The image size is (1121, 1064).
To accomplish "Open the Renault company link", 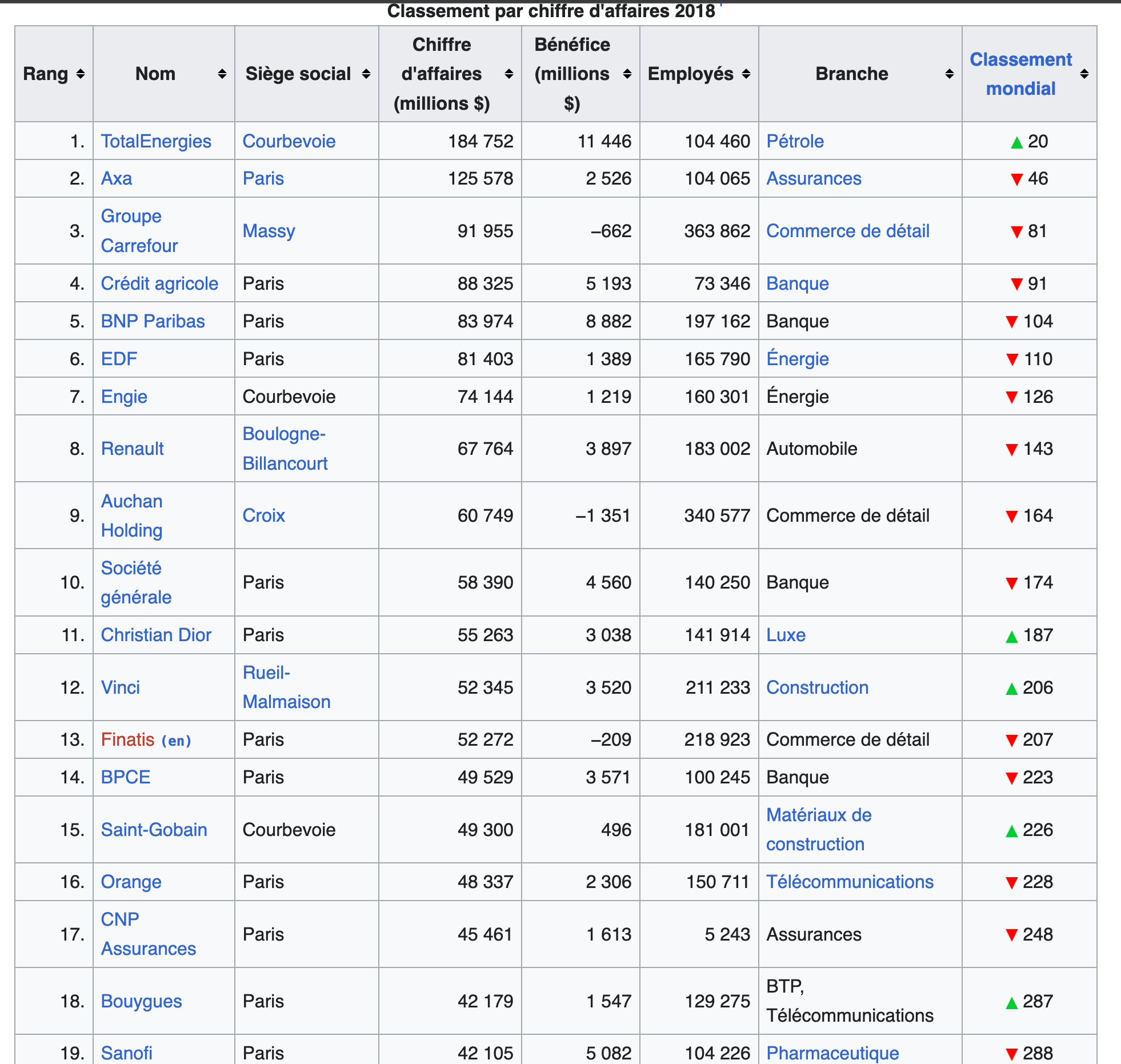I will pyautogui.click(x=132, y=449).
